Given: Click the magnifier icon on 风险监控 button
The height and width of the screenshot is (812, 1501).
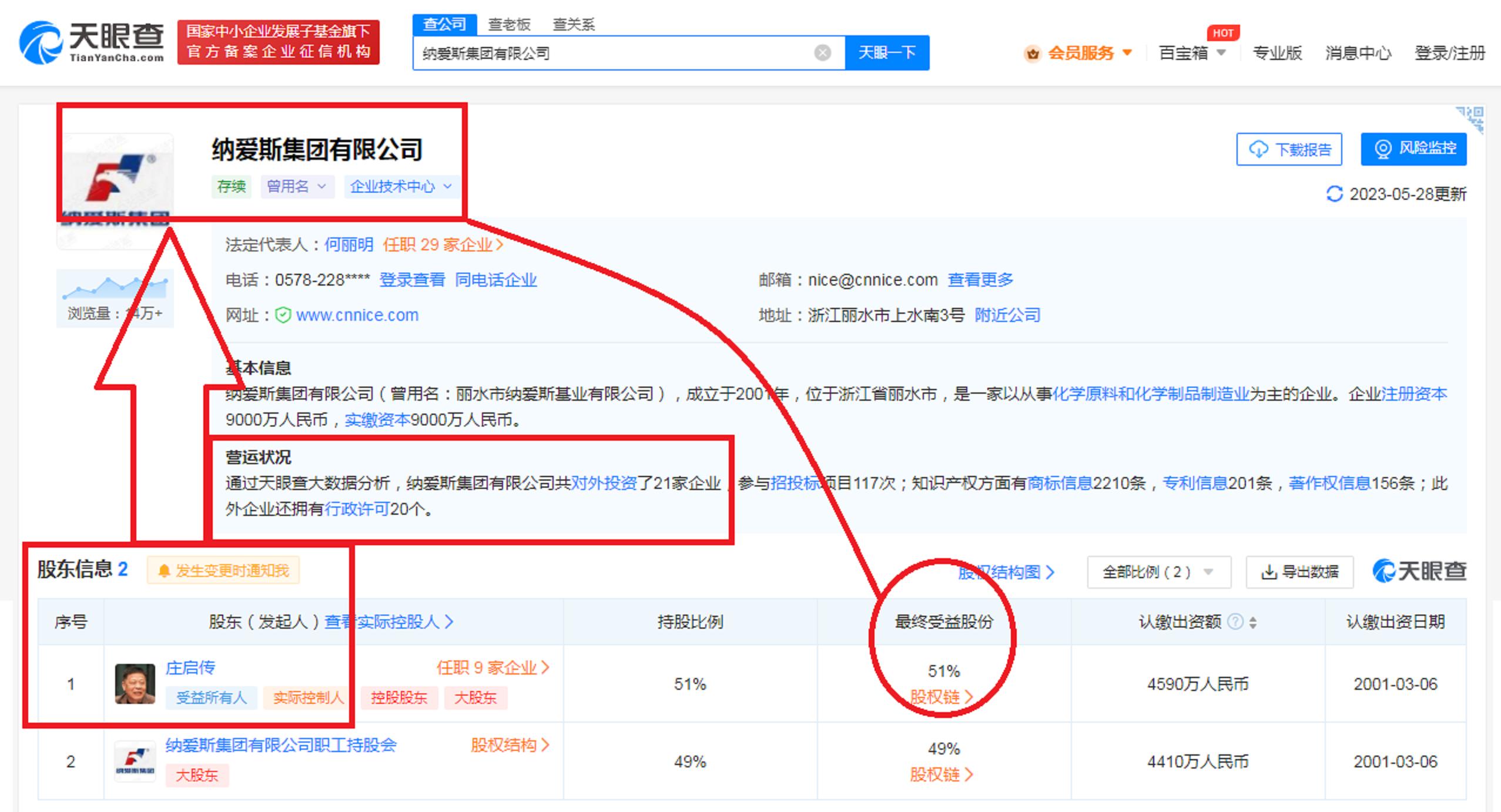Looking at the screenshot, I should (x=1383, y=150).
